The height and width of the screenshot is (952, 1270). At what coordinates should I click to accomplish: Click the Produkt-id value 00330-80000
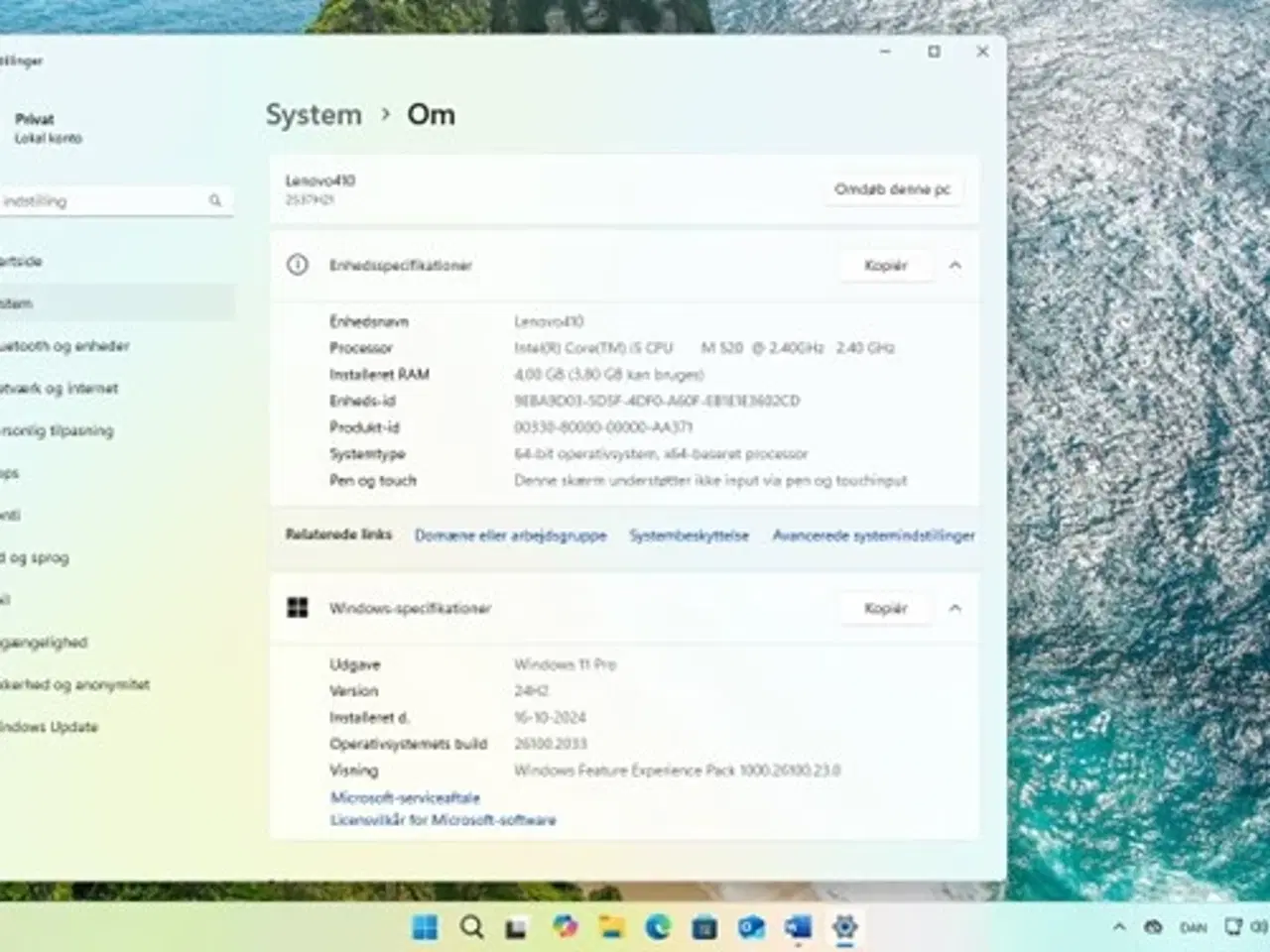(x=602, y=427)
